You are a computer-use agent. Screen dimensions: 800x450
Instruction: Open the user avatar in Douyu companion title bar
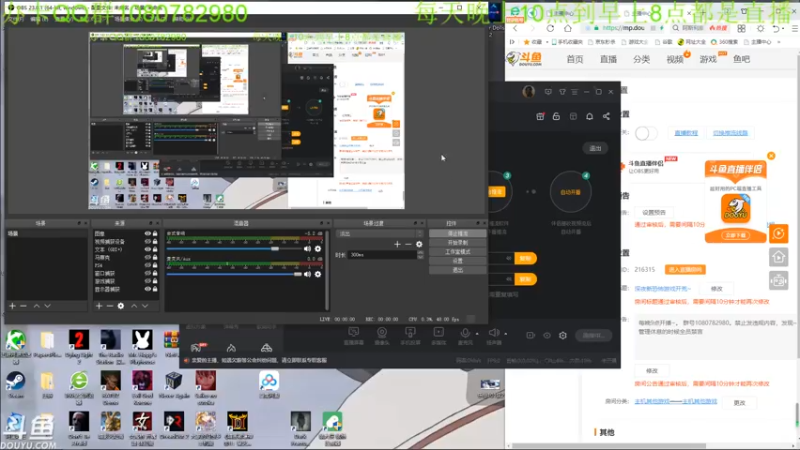529,91
